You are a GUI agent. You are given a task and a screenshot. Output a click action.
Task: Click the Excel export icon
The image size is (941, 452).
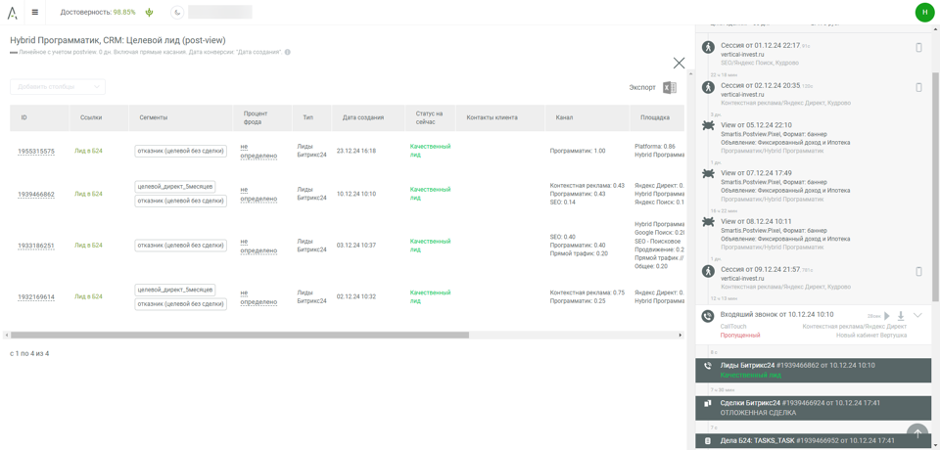[669, 88]
